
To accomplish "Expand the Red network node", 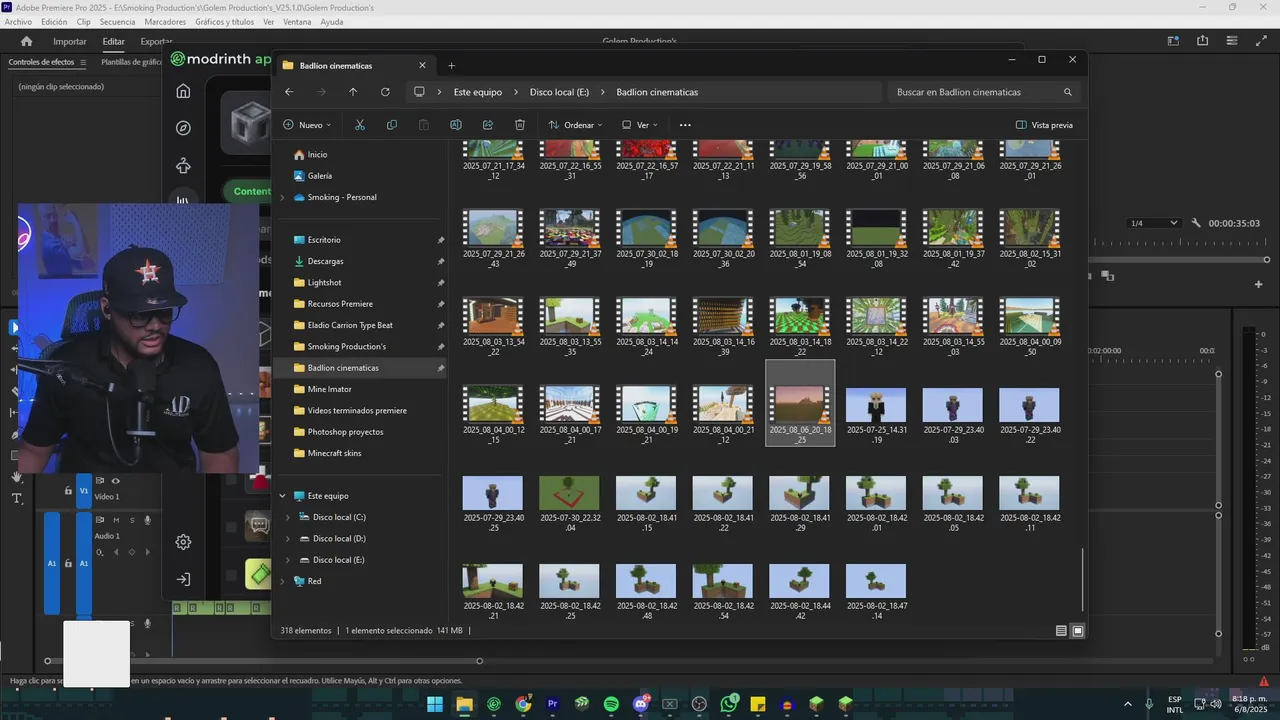I will [x=282, y=581].
